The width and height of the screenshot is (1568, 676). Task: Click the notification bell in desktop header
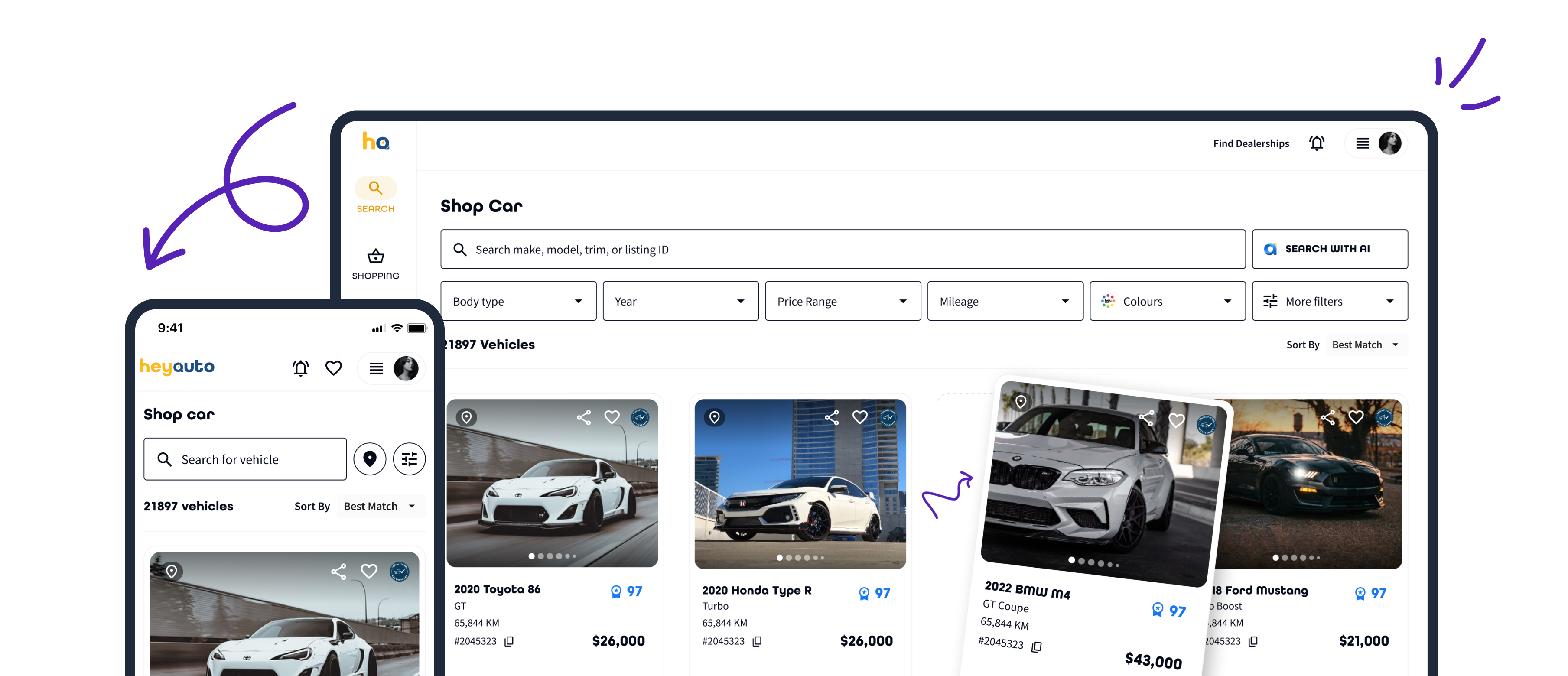pos(1316,143)
